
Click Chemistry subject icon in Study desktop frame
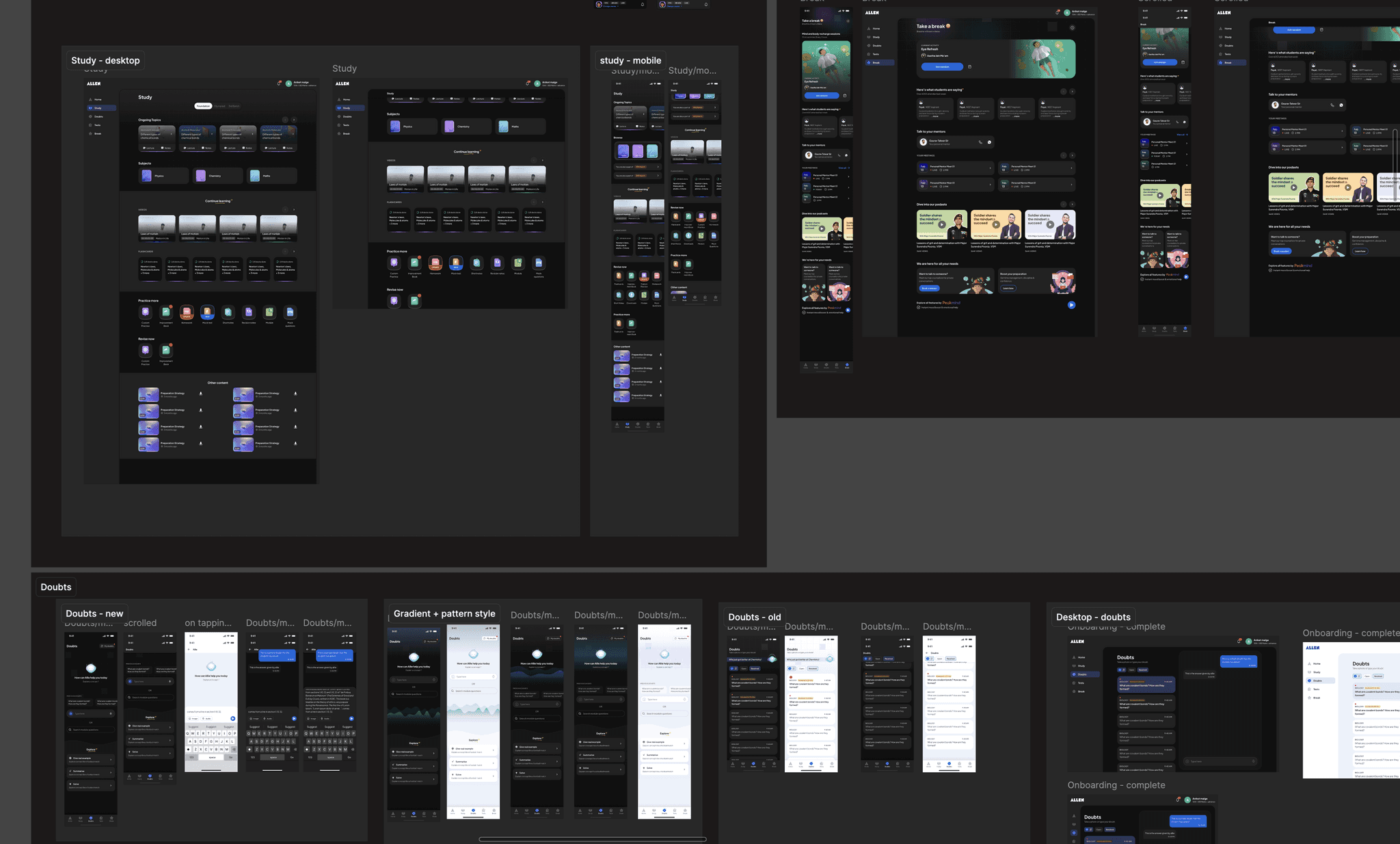200,176
